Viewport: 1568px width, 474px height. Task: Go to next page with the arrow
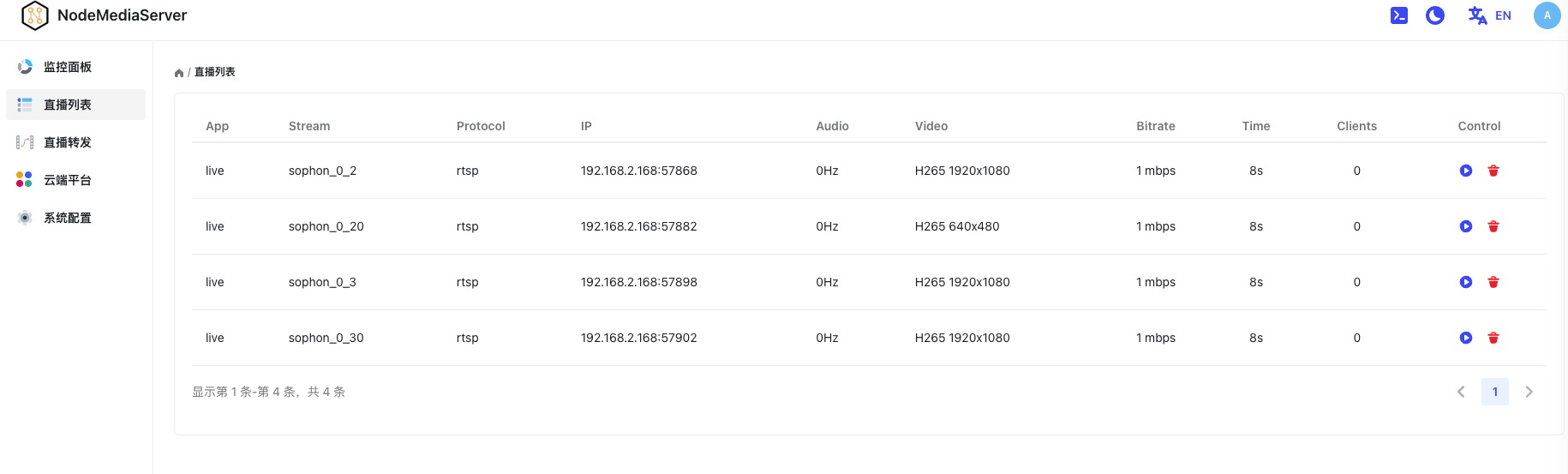coord(1529,392)
